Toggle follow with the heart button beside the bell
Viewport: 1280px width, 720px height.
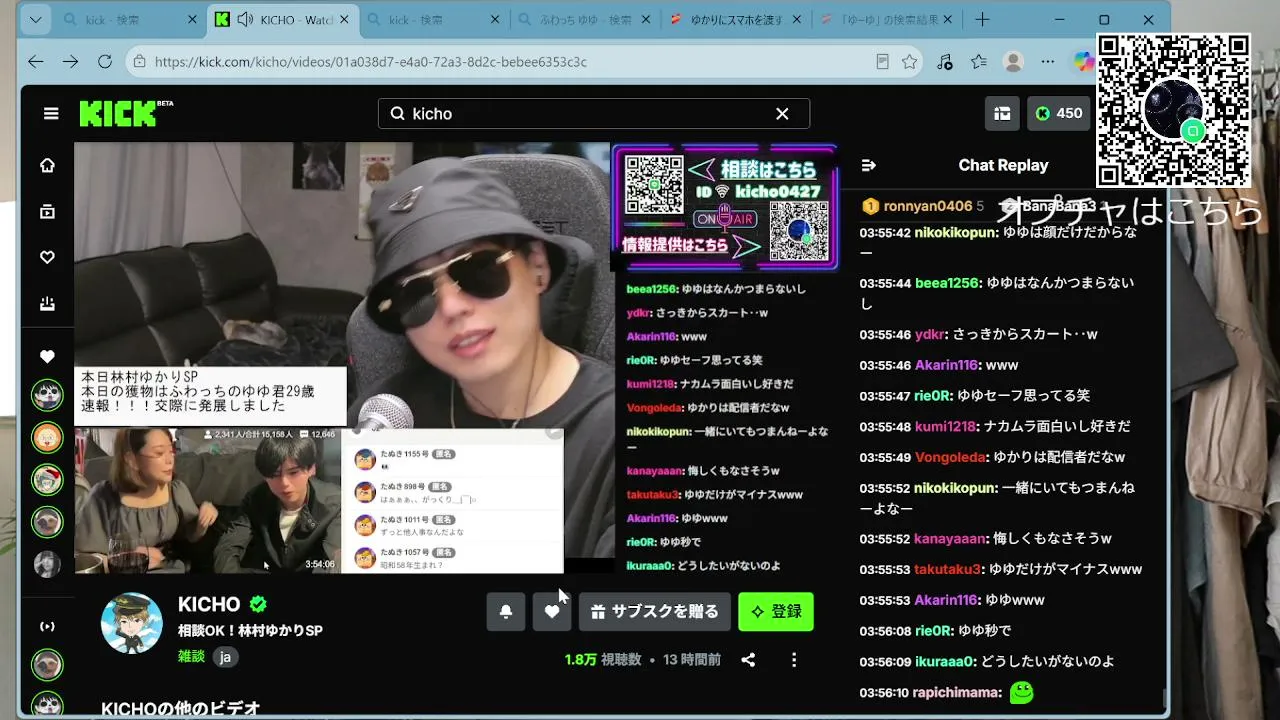tap(552, 612)
